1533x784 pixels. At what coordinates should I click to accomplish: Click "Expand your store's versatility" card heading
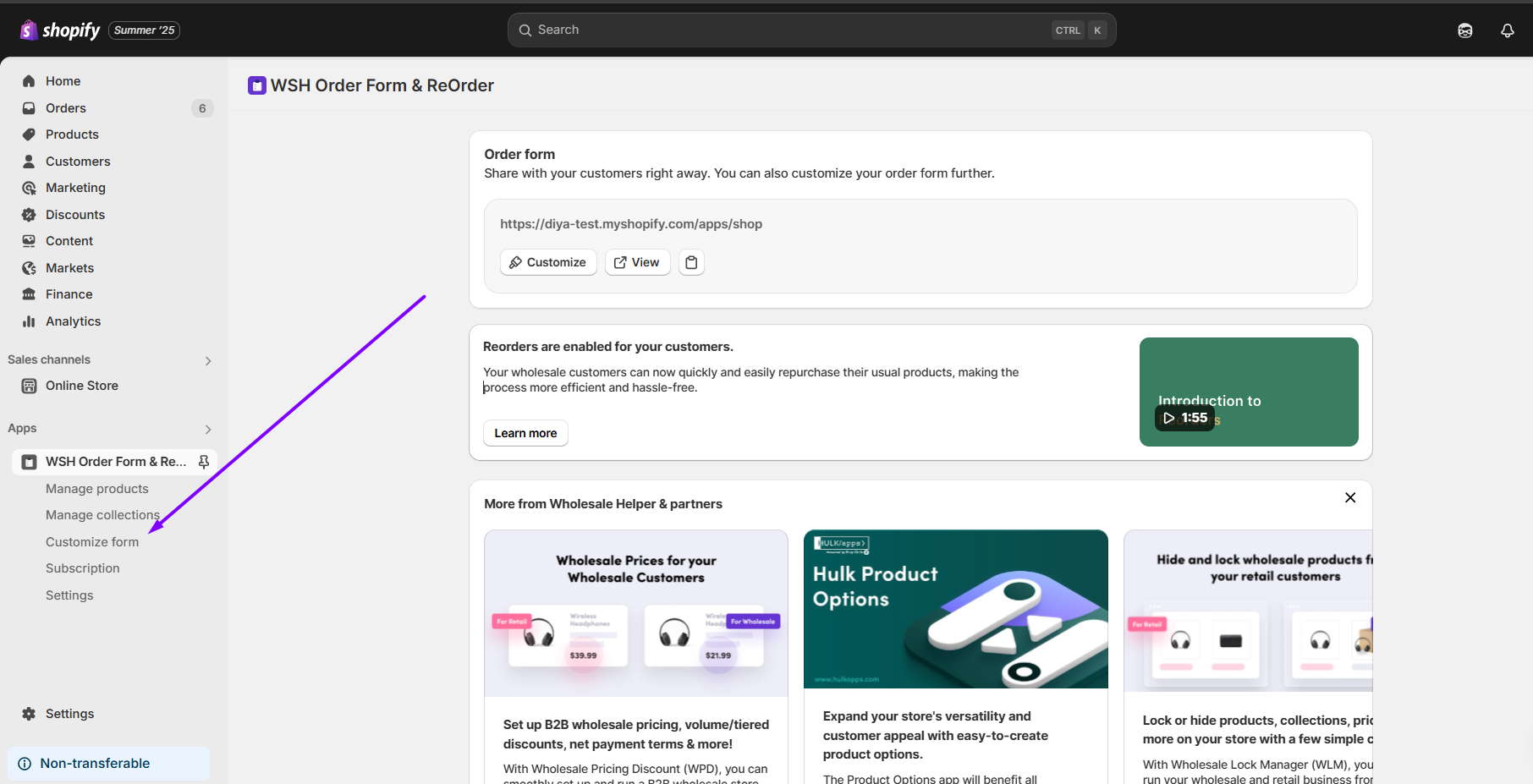pos(936,735)
